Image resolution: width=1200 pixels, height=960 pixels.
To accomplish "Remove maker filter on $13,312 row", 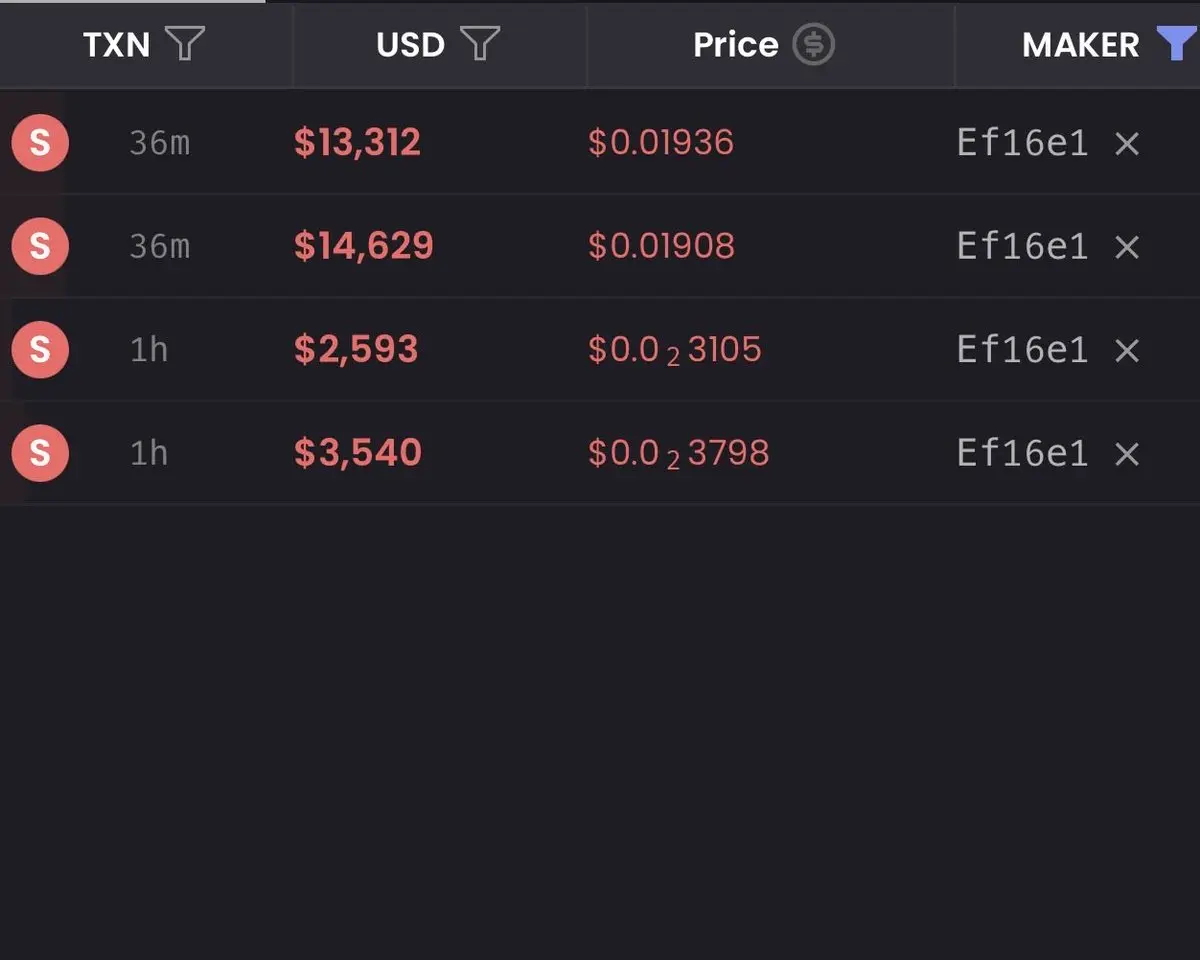I will click(1127, 144).
